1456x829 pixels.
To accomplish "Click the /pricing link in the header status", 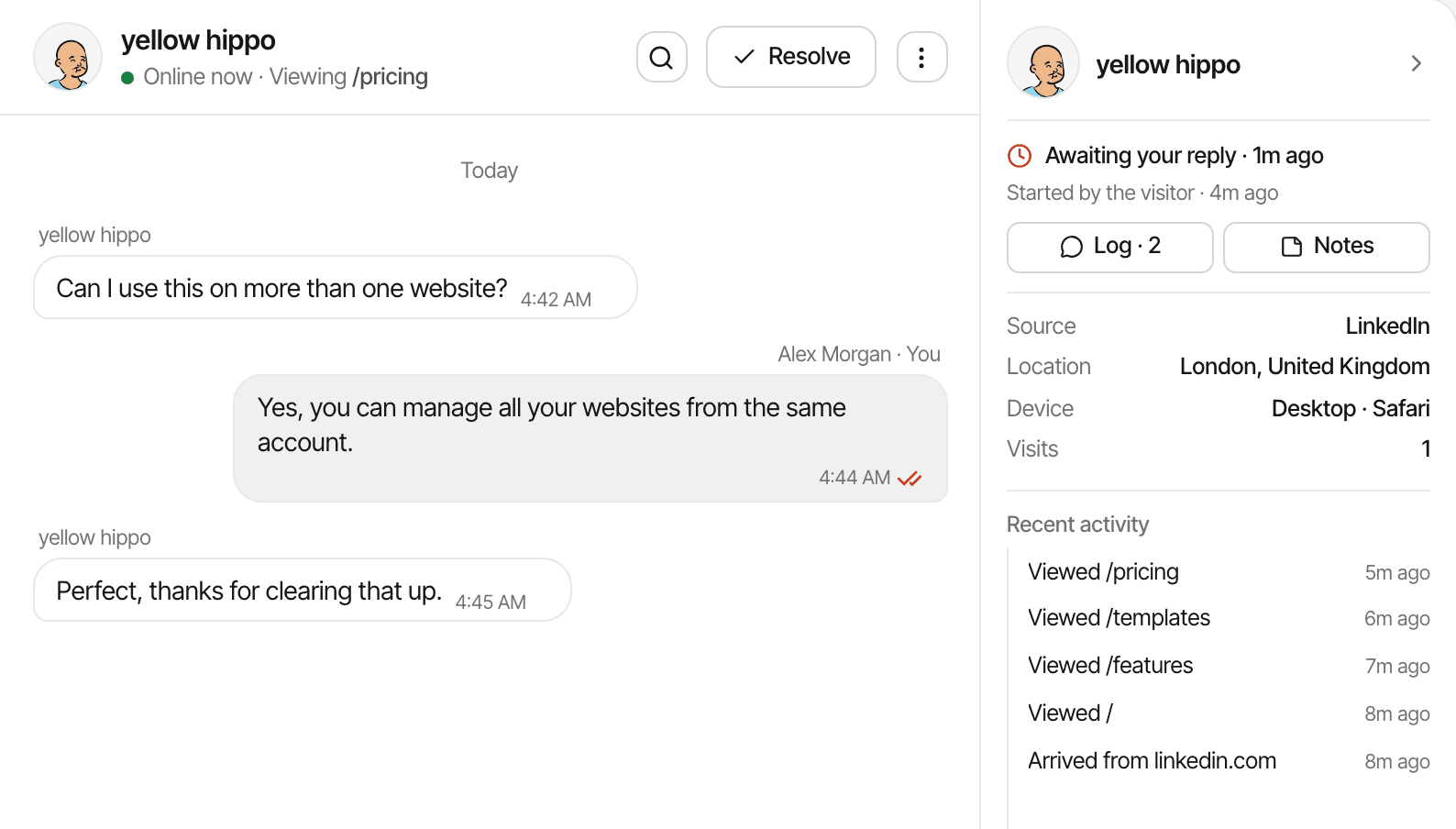I will point(390,77).
